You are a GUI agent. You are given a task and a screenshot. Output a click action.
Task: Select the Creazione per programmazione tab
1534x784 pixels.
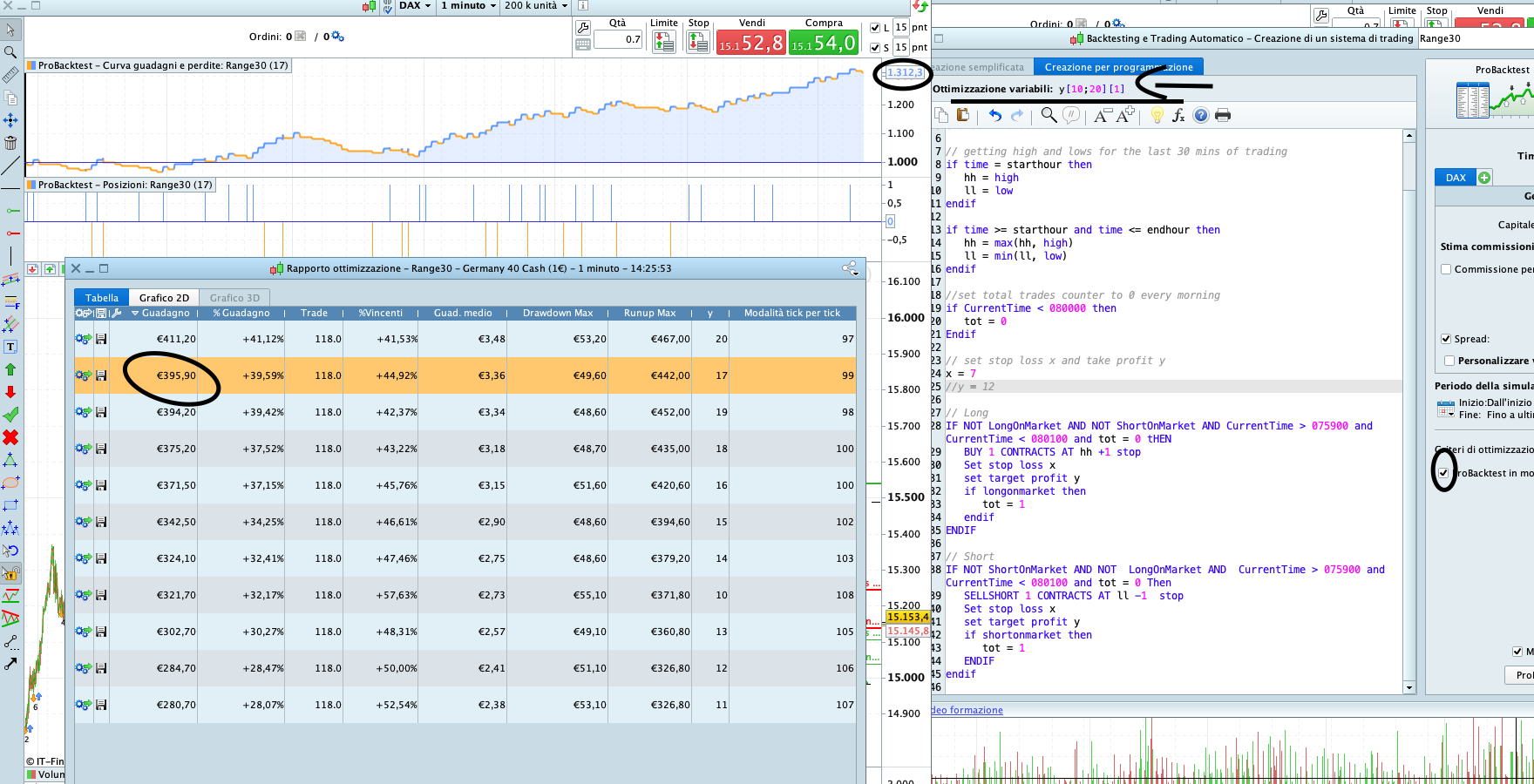[x=1118, y=67]
